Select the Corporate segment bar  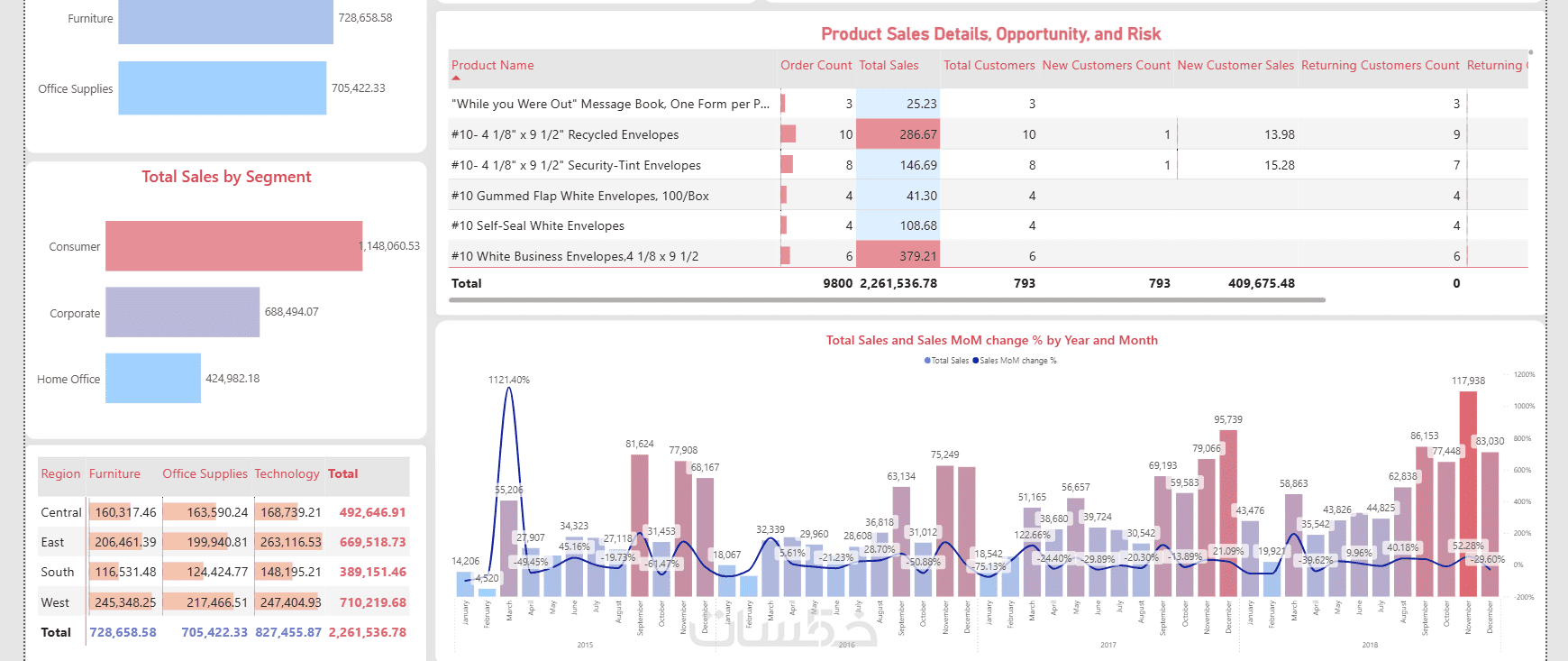pos(182,312)
